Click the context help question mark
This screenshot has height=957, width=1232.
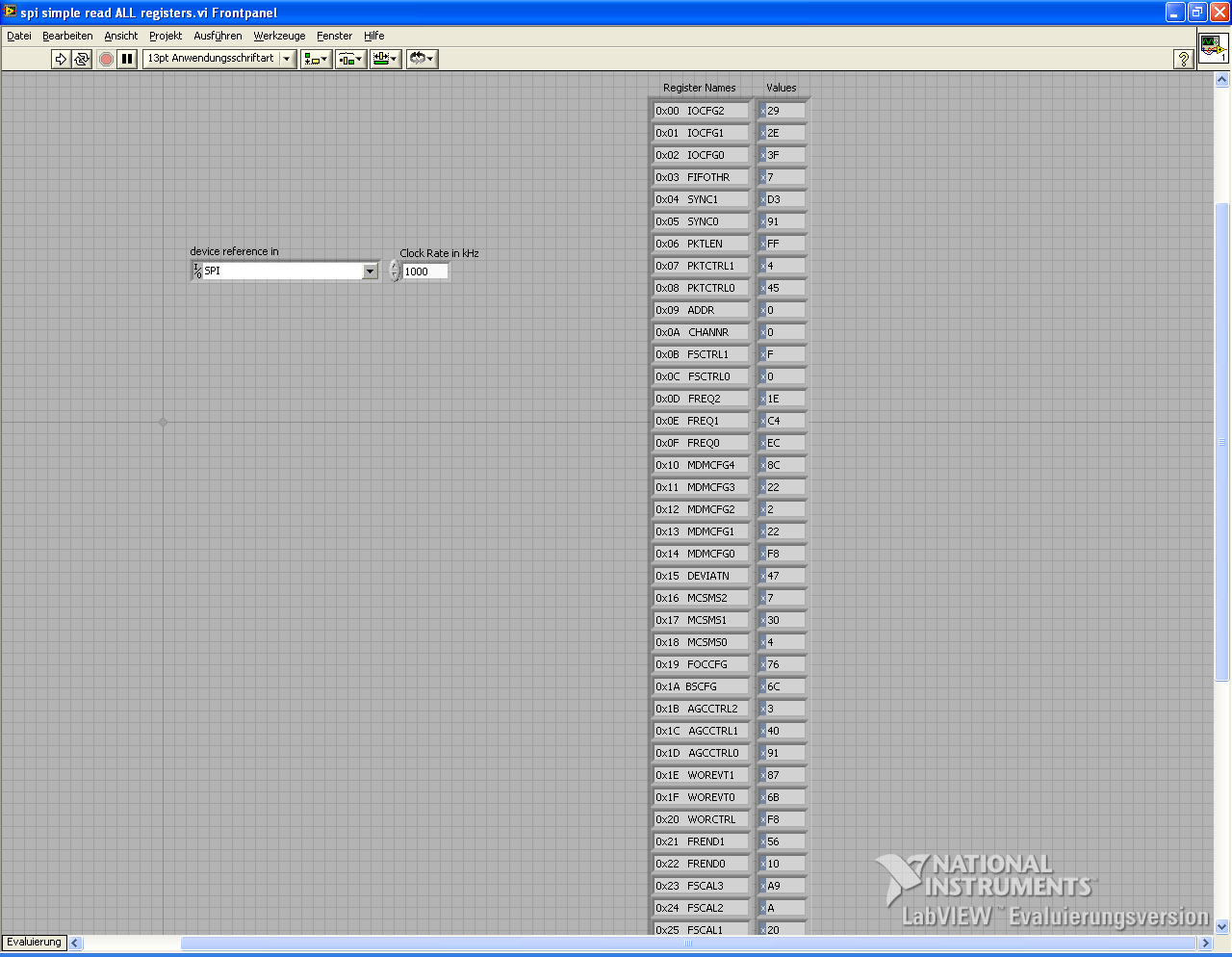point(1184,59)
